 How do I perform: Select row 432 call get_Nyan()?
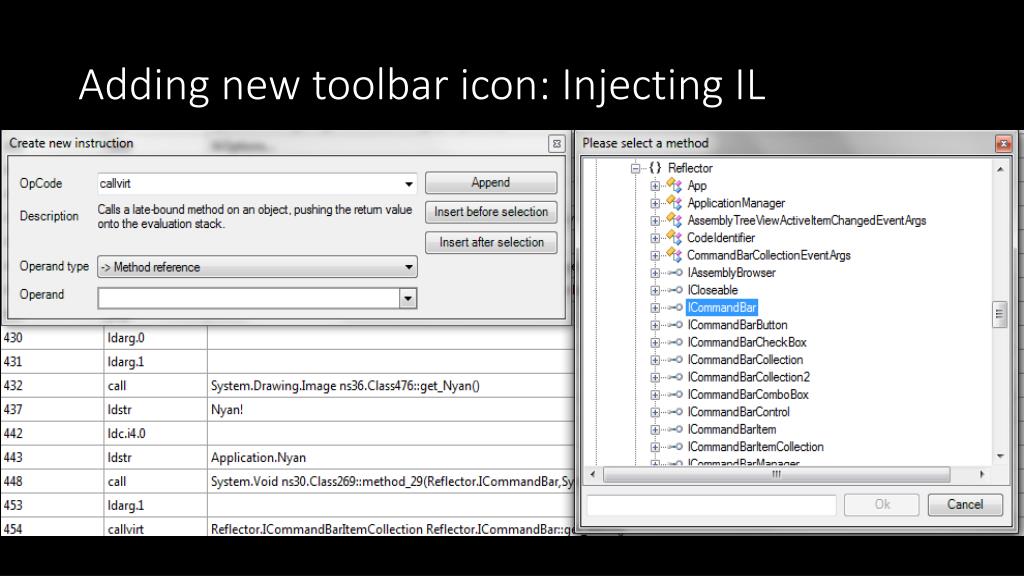pos(287,385)
